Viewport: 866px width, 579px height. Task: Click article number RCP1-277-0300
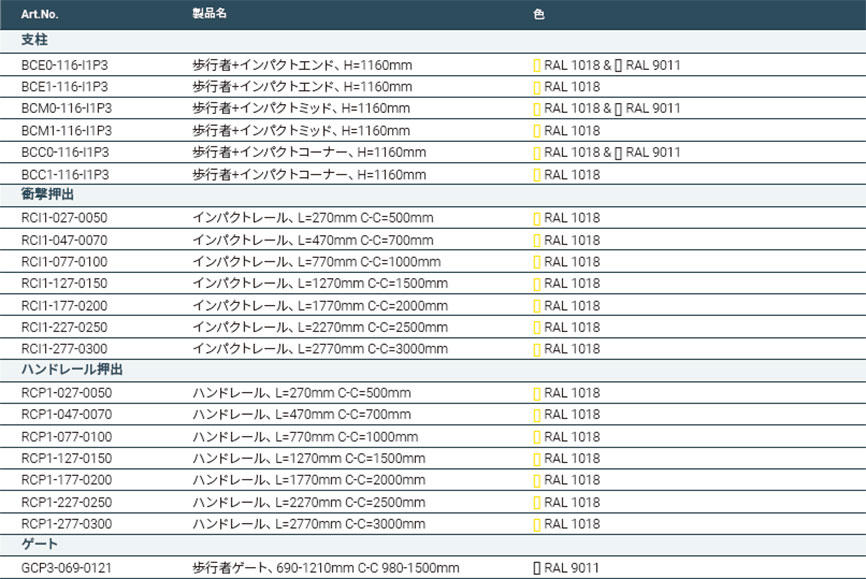pos(66,524)
